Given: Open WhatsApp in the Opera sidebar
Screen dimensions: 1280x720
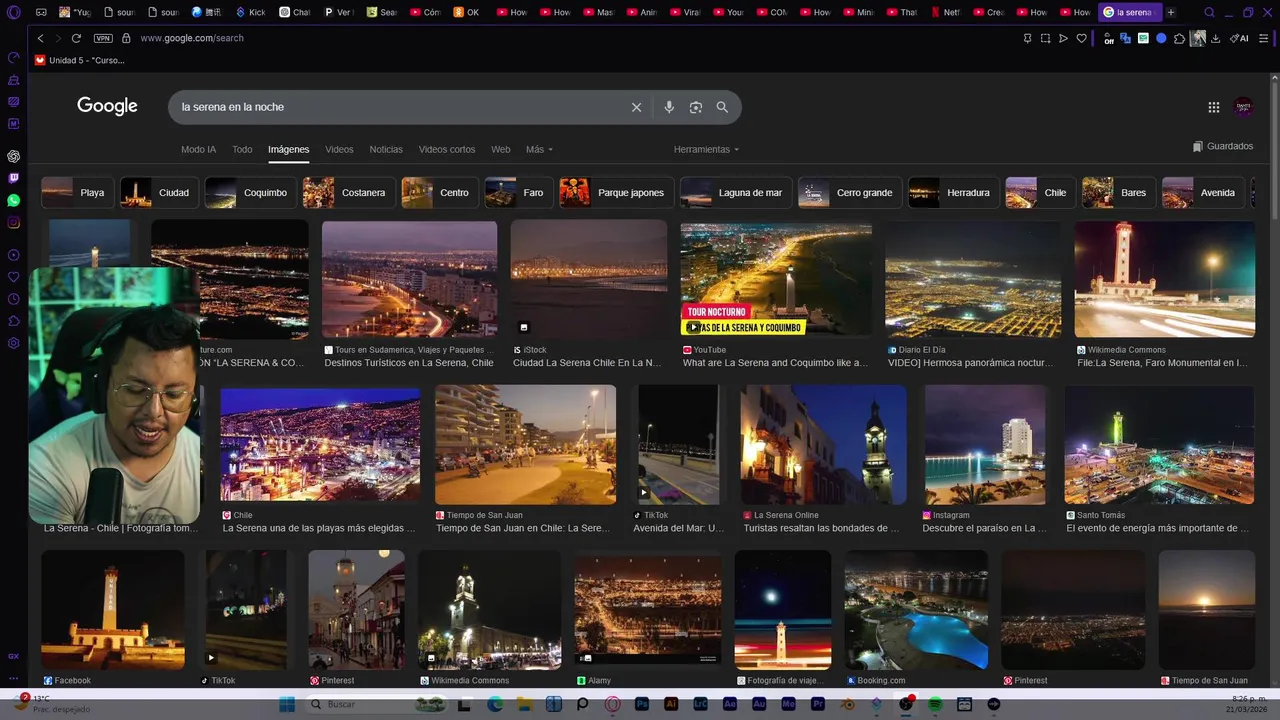Looking at the screenshot, I should (x=13, y=200).
